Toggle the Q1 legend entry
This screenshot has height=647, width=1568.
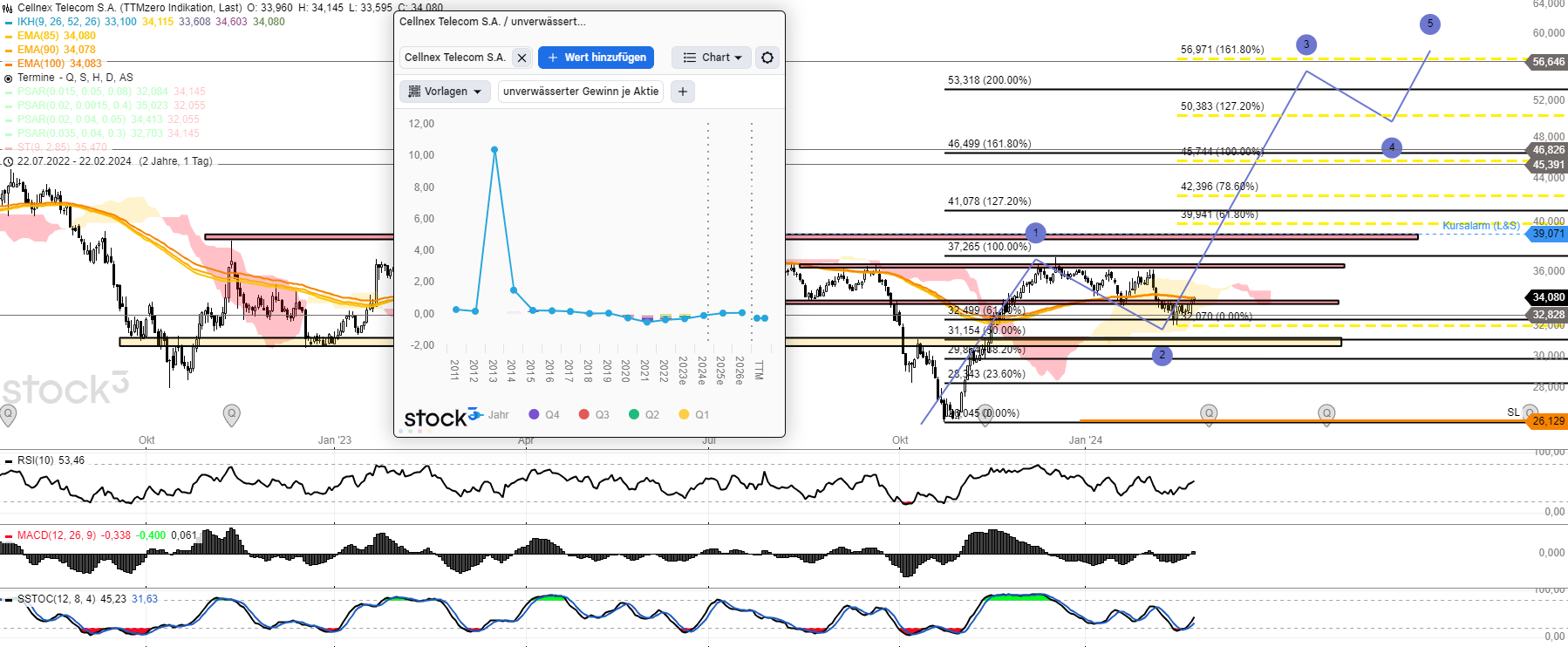click(x=693, y=415)
